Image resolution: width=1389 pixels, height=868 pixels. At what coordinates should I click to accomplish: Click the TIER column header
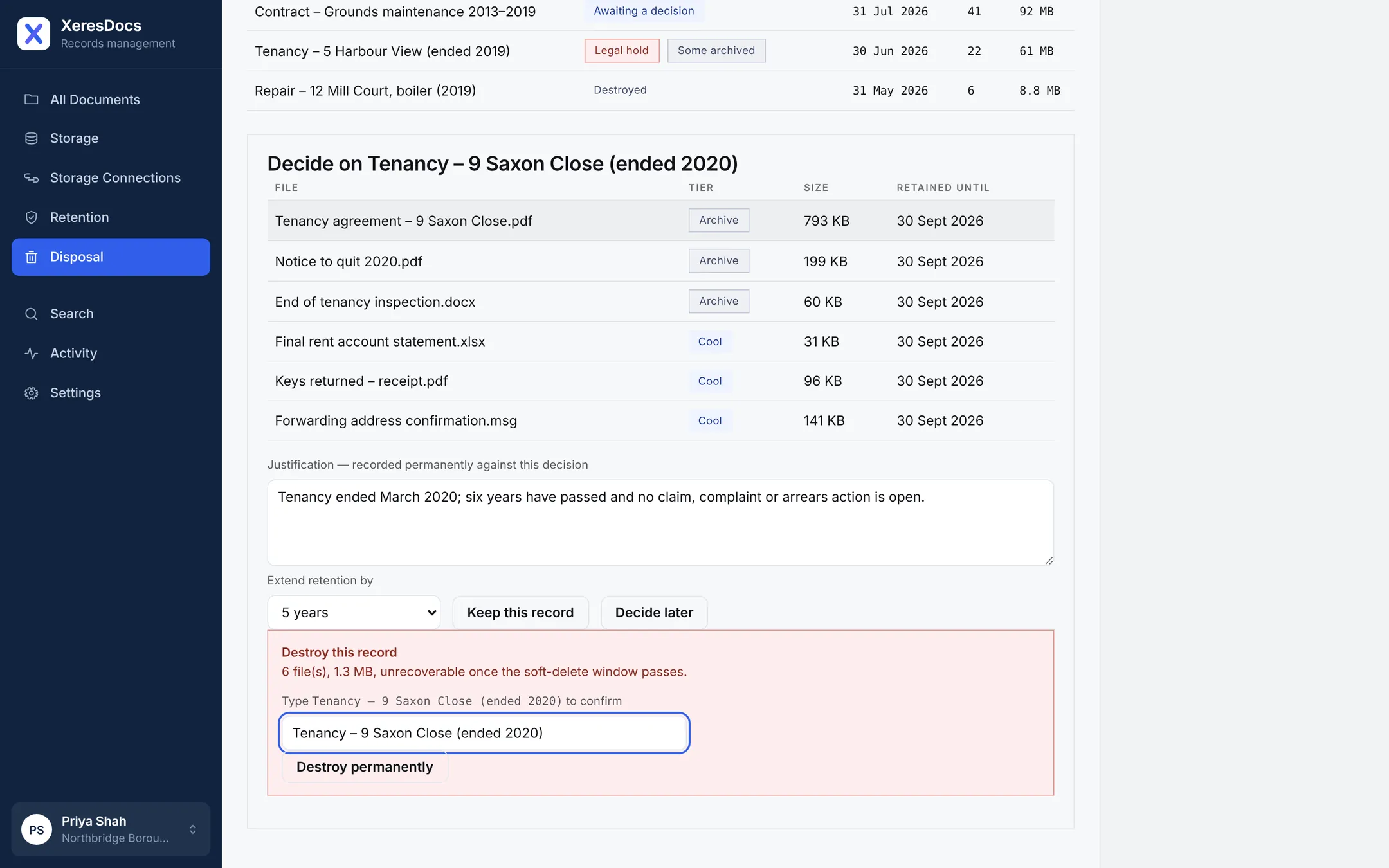pyautogui.click(x=701, y=188)
